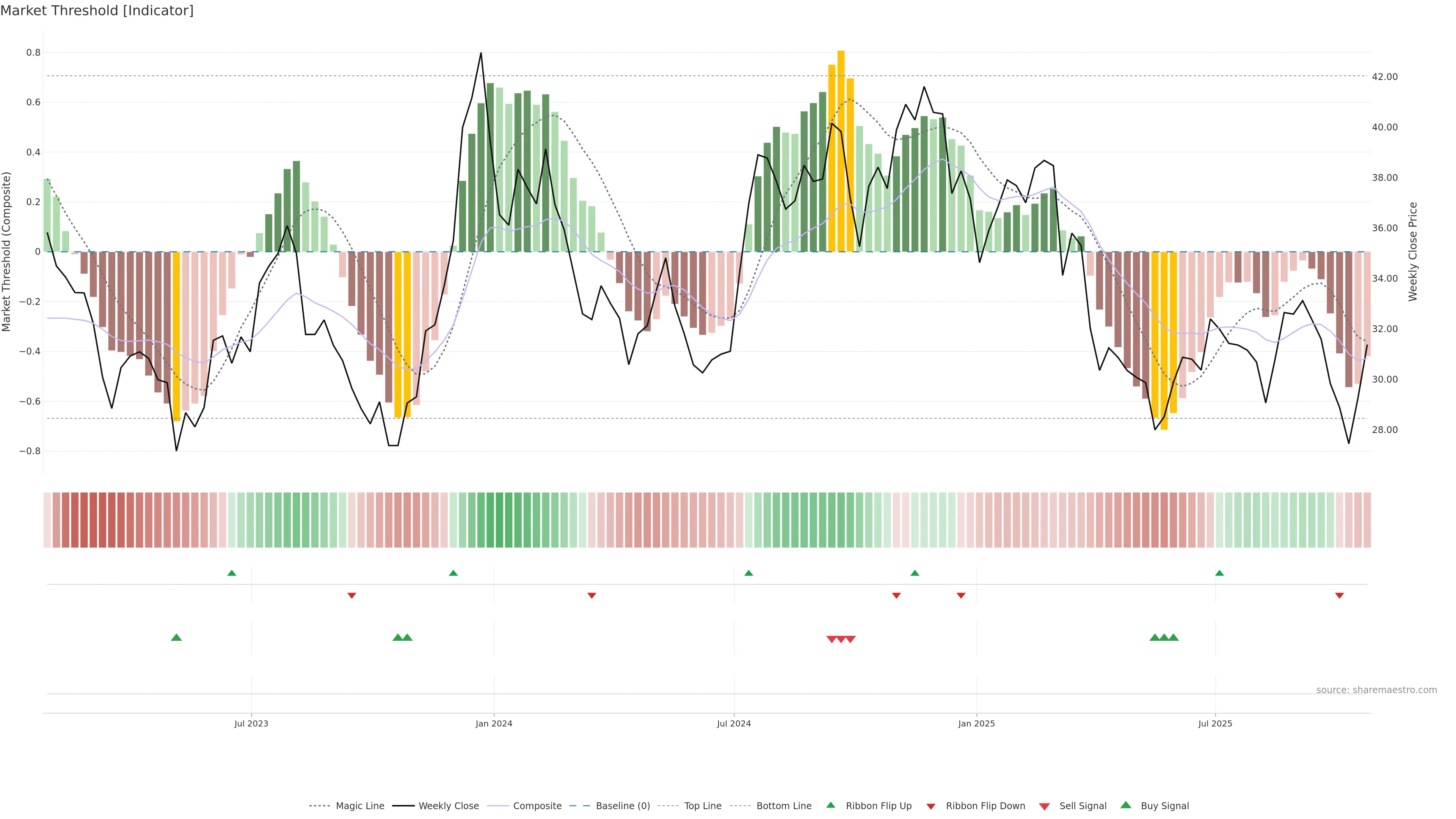Click the Ribbon Flip Down legend icon

pos(931,806)
